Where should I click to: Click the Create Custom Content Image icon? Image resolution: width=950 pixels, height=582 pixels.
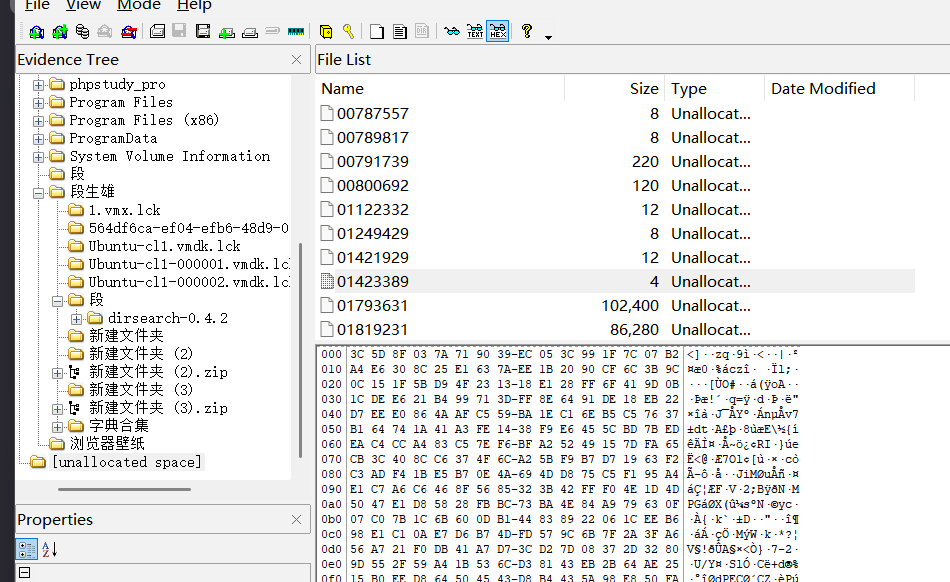pos(250,32)
